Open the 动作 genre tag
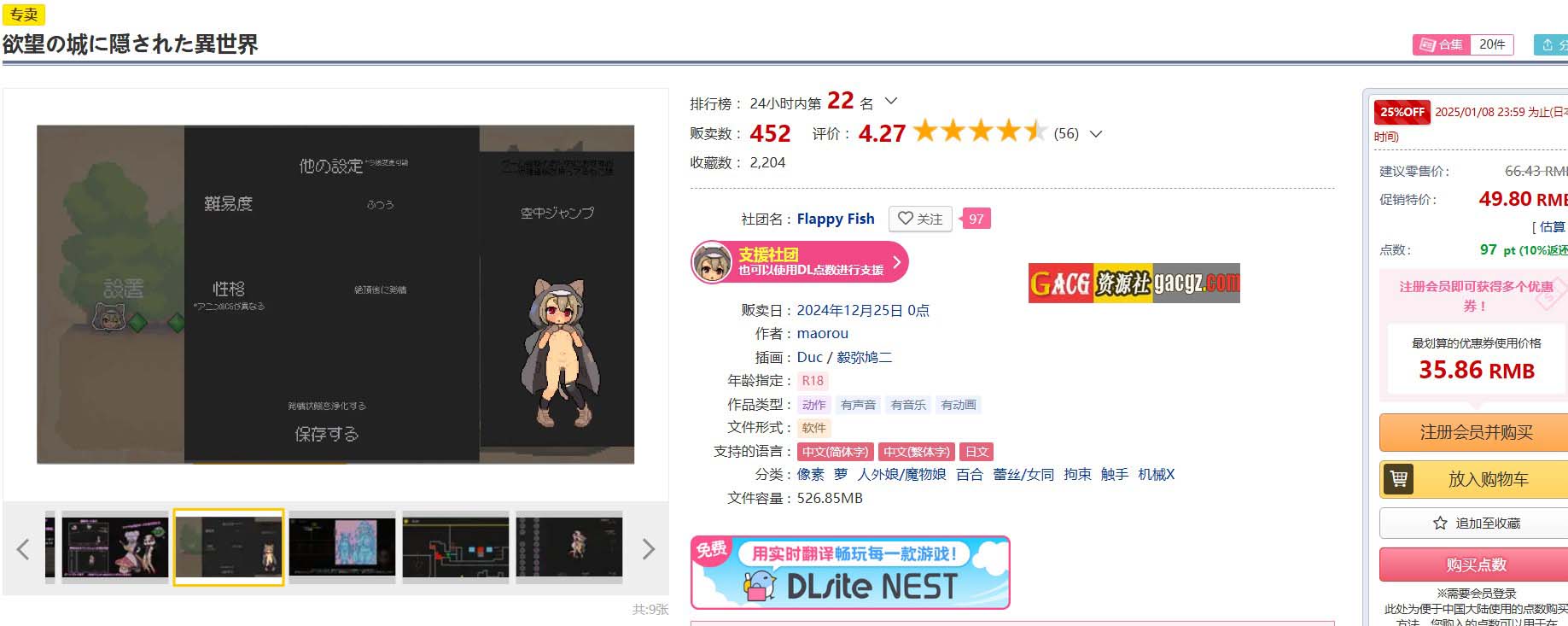This screenshot has height=626, width=1568. 813,405
